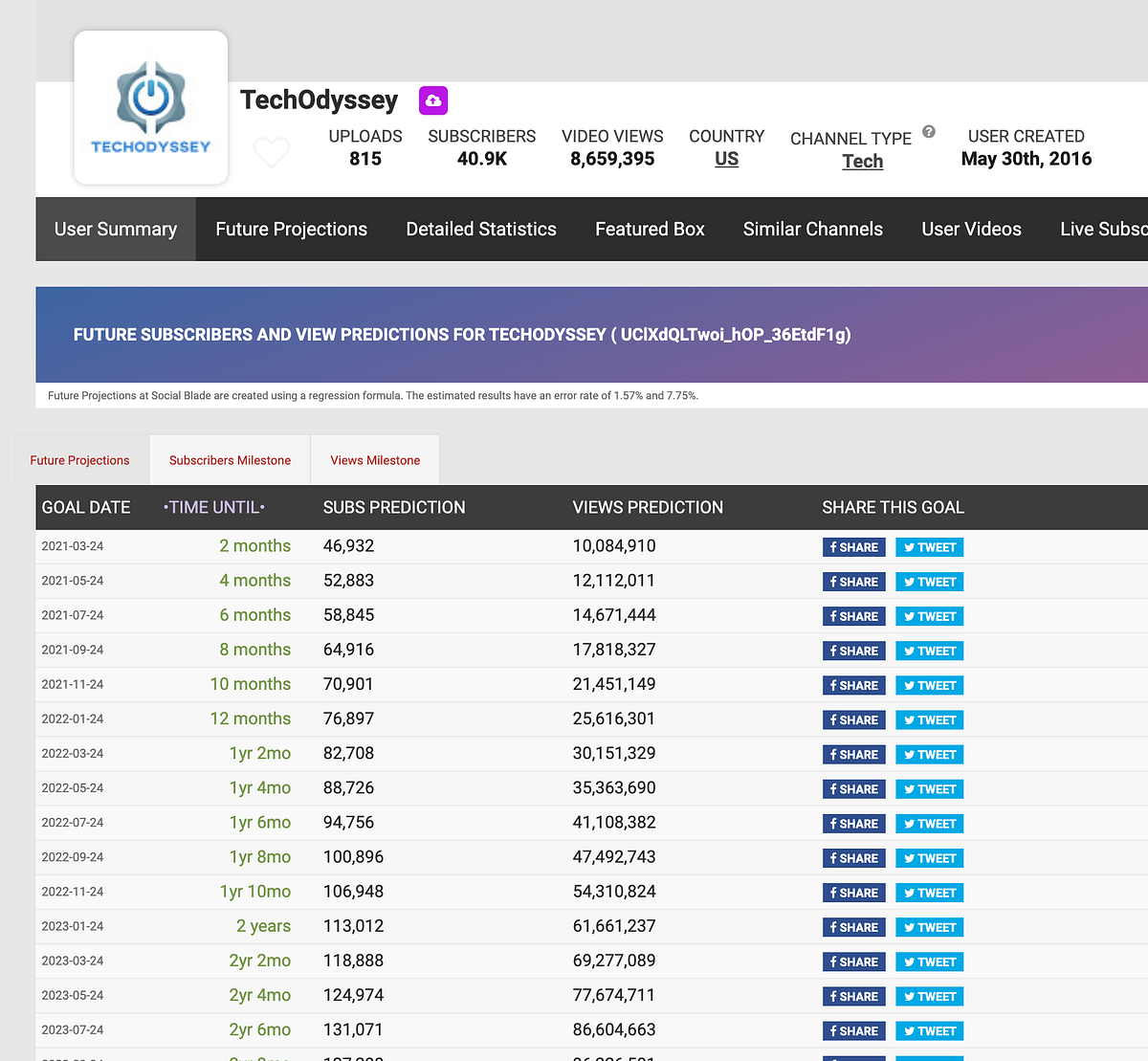Share the 2021-11-24 goal on Facebook
The image size is (1148, 1061).
pyautogui.click(x=854, y=685)
